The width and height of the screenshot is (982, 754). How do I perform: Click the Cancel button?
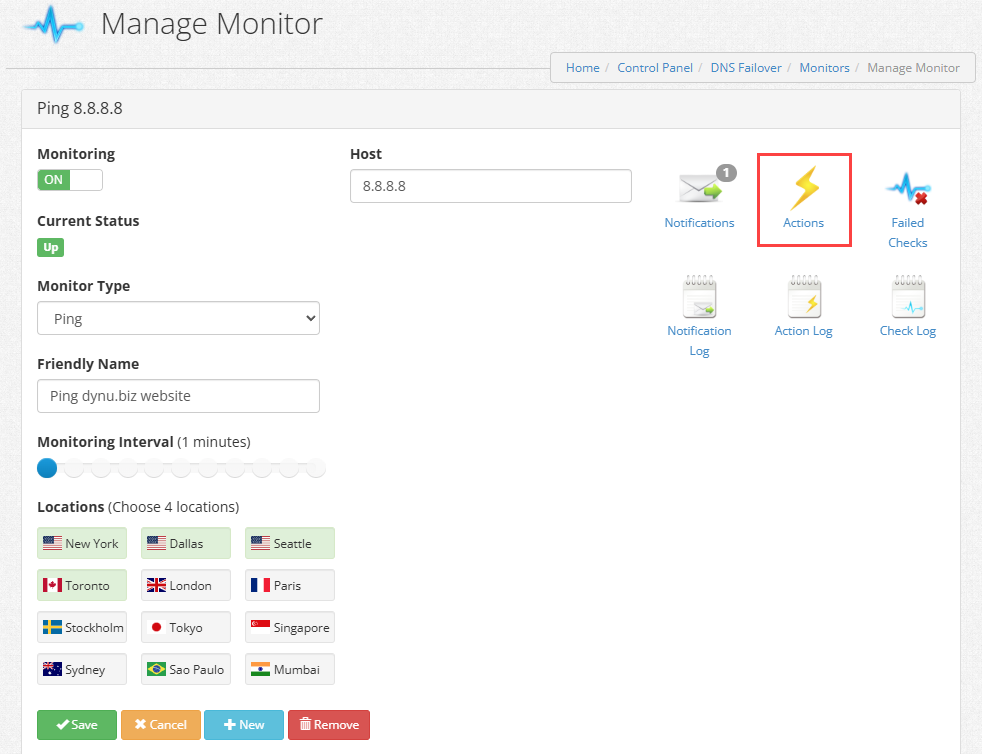click(x=161, y=725)
